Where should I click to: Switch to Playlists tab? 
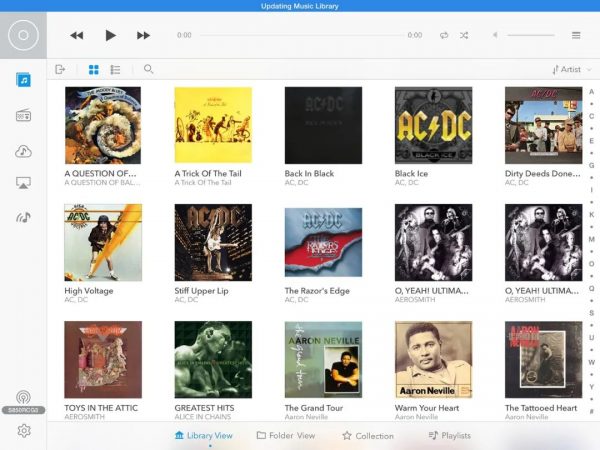[x=450, y=435]
